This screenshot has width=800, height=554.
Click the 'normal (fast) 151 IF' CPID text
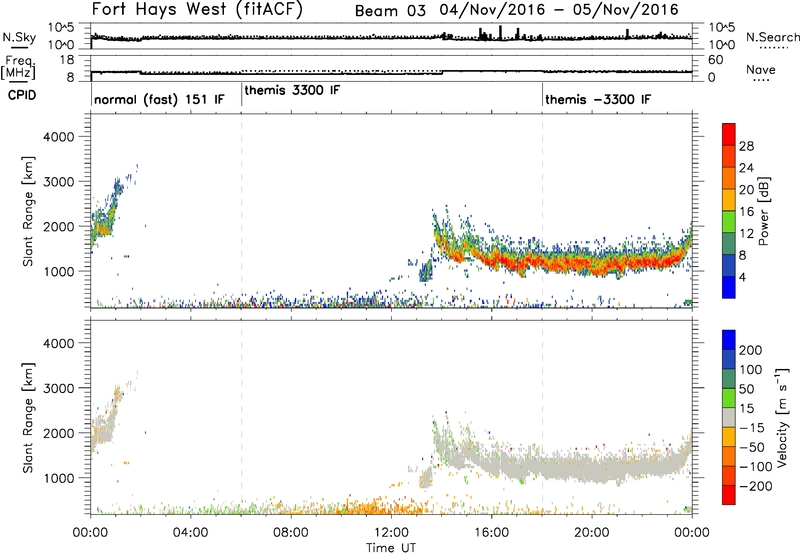pyautogui.click(x=159, y=99)
